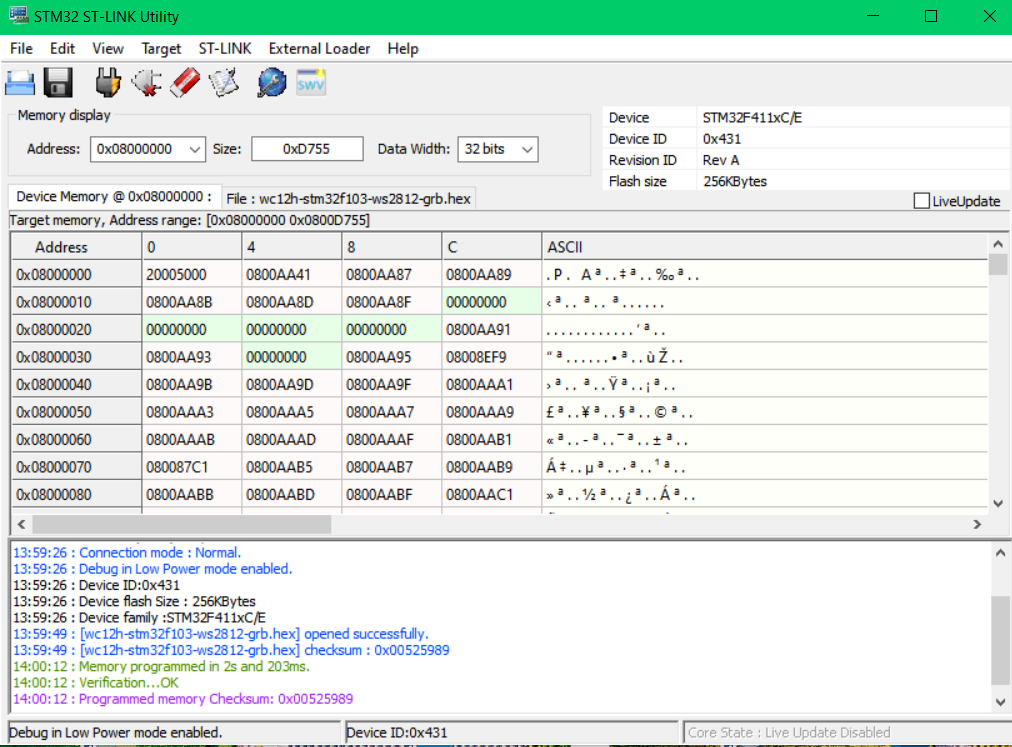Disconnect from target using red-x plug icon
The image size is (1012, 747).
(146, 83)
